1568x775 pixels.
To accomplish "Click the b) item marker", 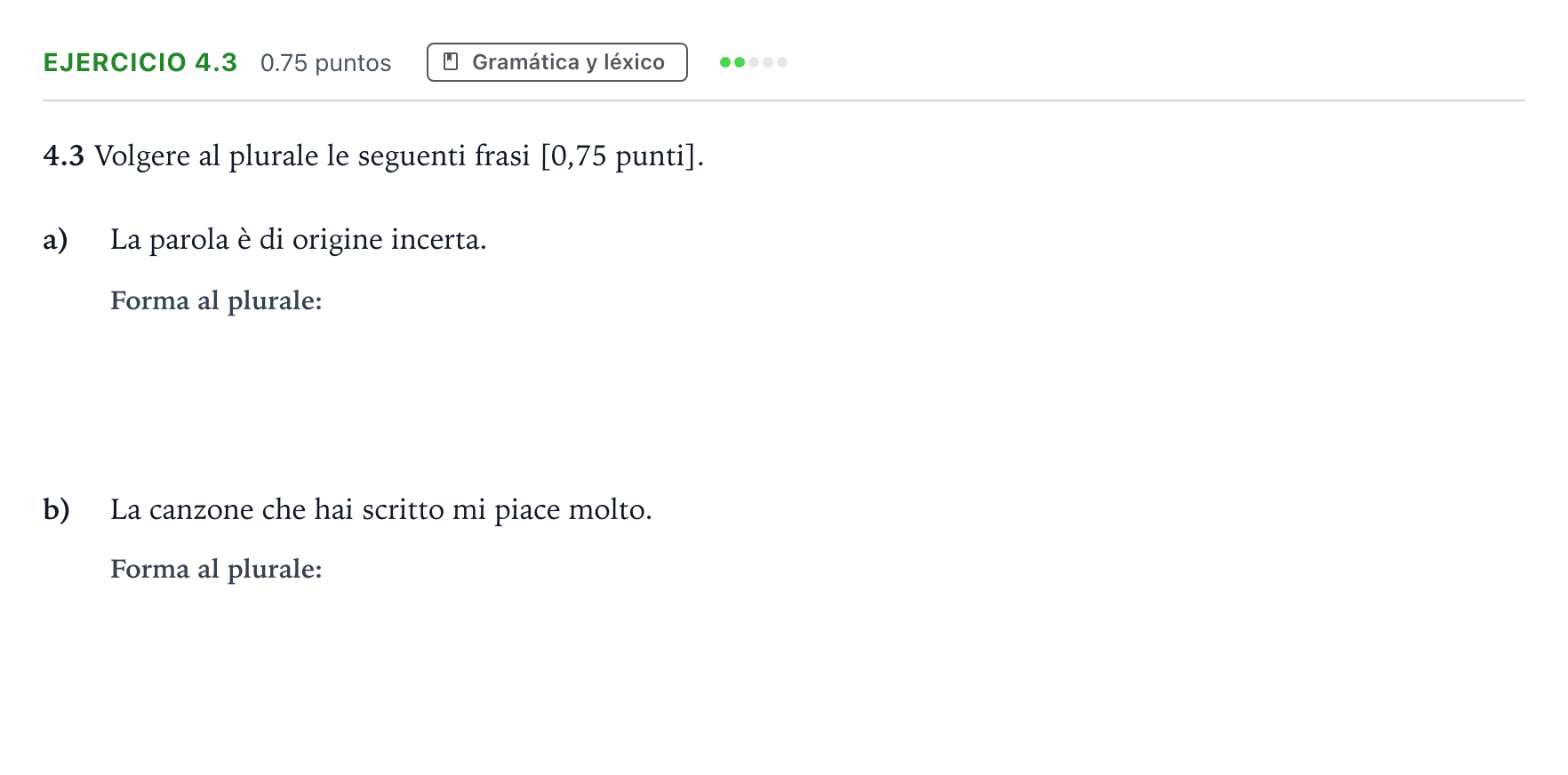I will click(56, 509).
